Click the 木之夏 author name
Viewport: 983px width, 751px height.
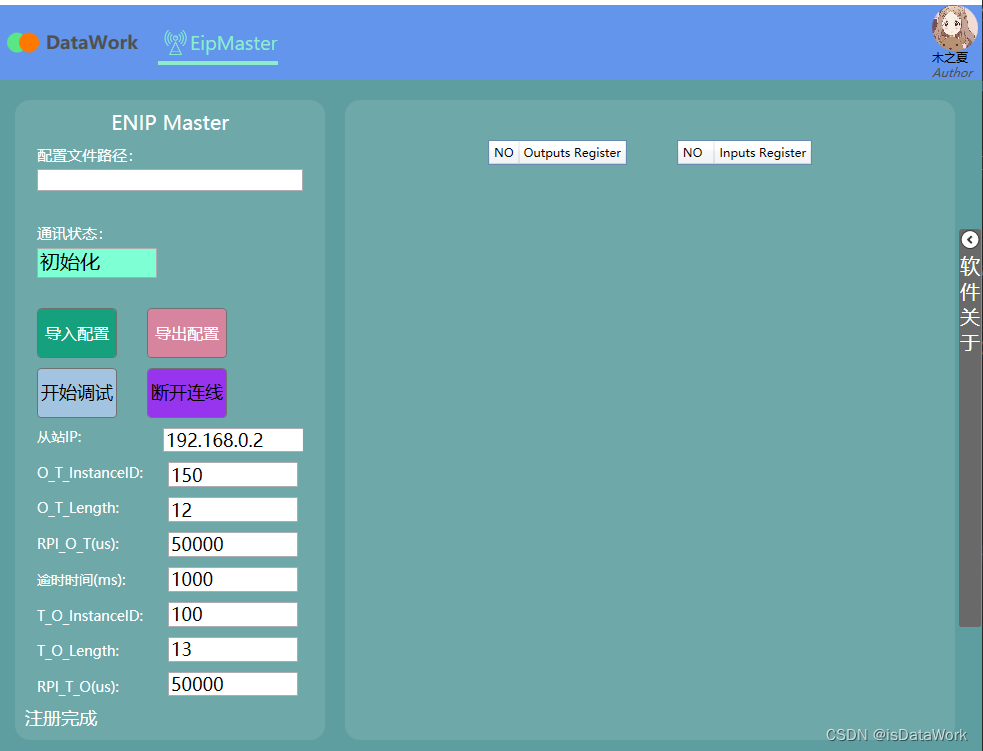click(950, 58)
